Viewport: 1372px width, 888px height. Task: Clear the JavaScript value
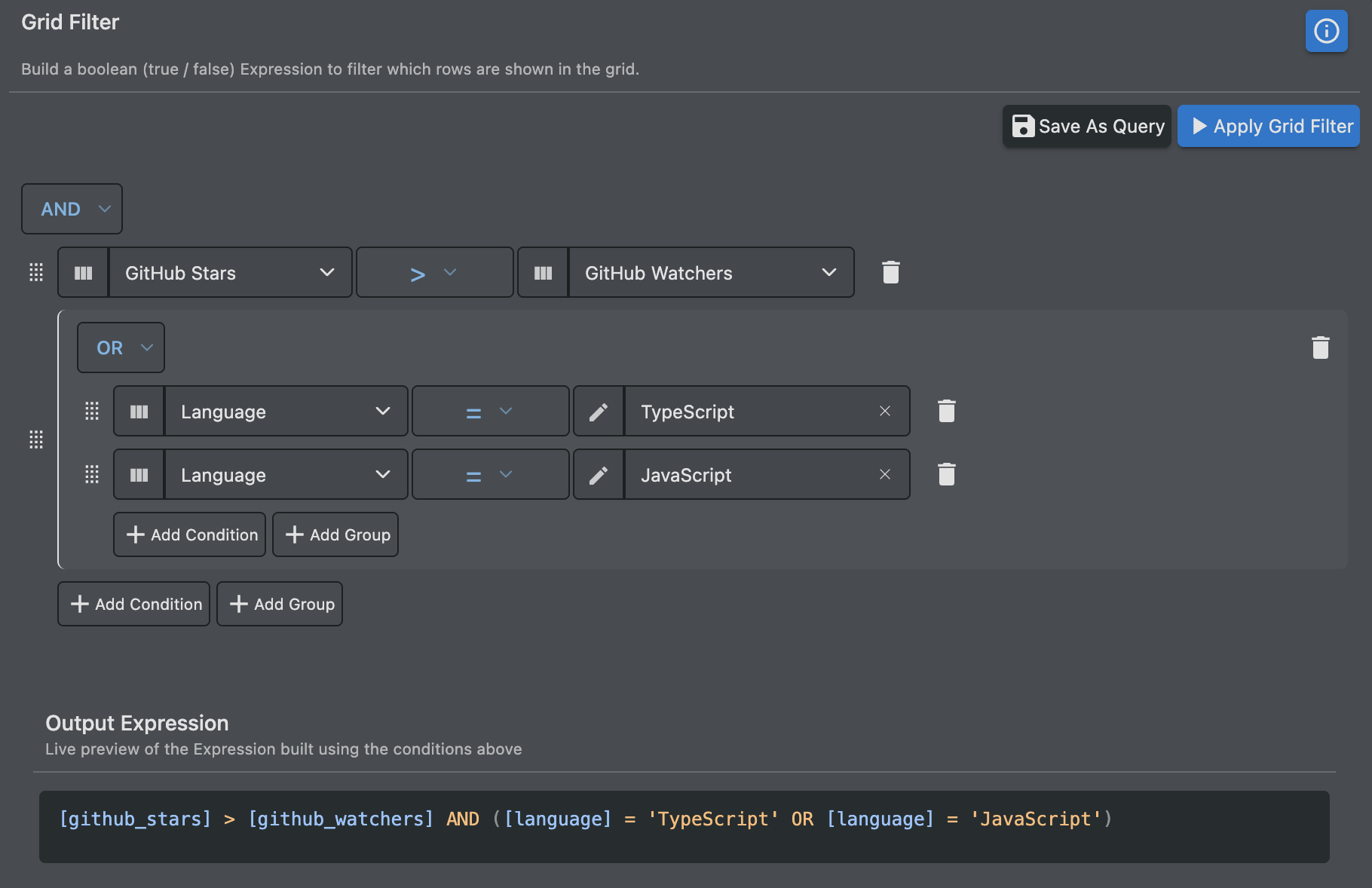885,474
